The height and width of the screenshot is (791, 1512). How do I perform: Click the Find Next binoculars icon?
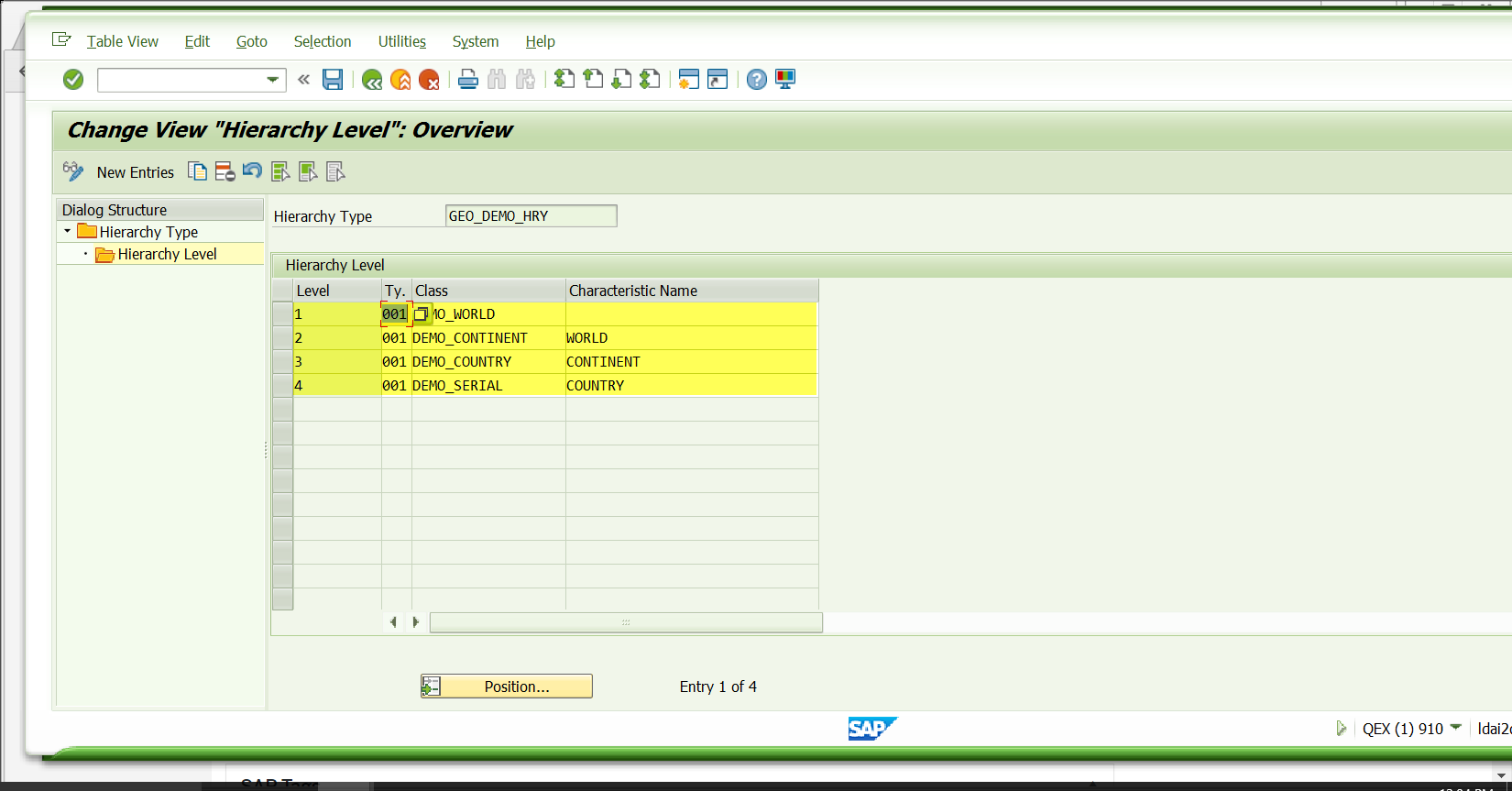(525, 80)
